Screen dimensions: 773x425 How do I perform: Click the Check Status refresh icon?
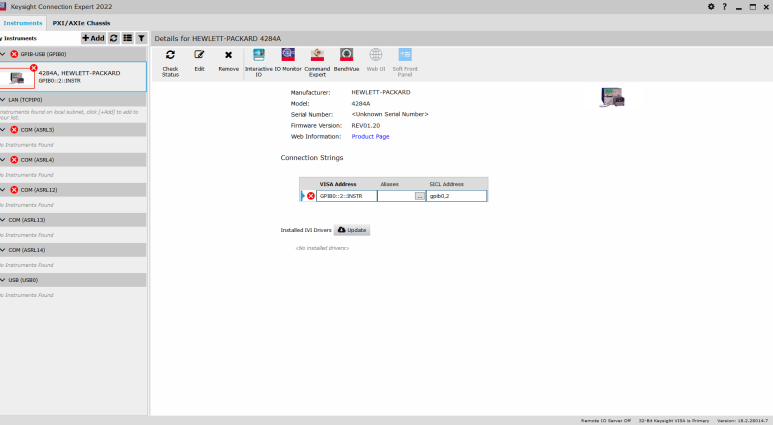pos(170,55)
